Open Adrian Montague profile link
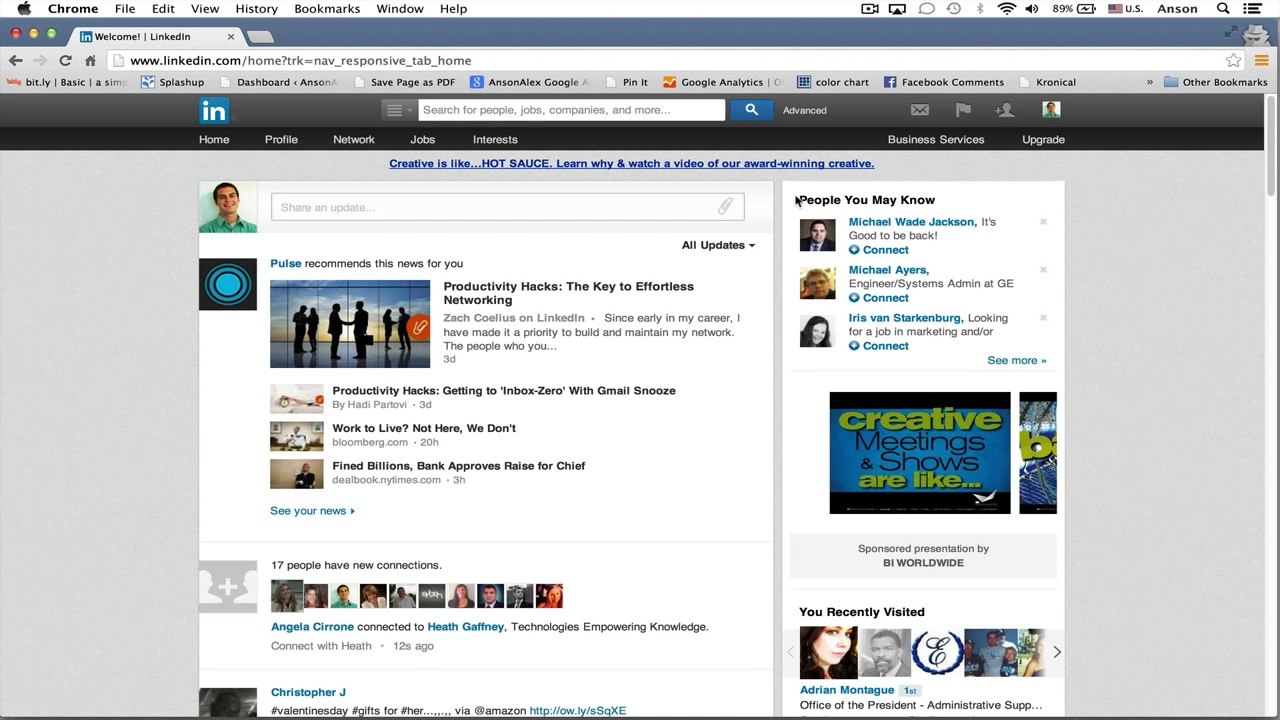Screen dimensions: 1280x720 [x=846, y=690]
